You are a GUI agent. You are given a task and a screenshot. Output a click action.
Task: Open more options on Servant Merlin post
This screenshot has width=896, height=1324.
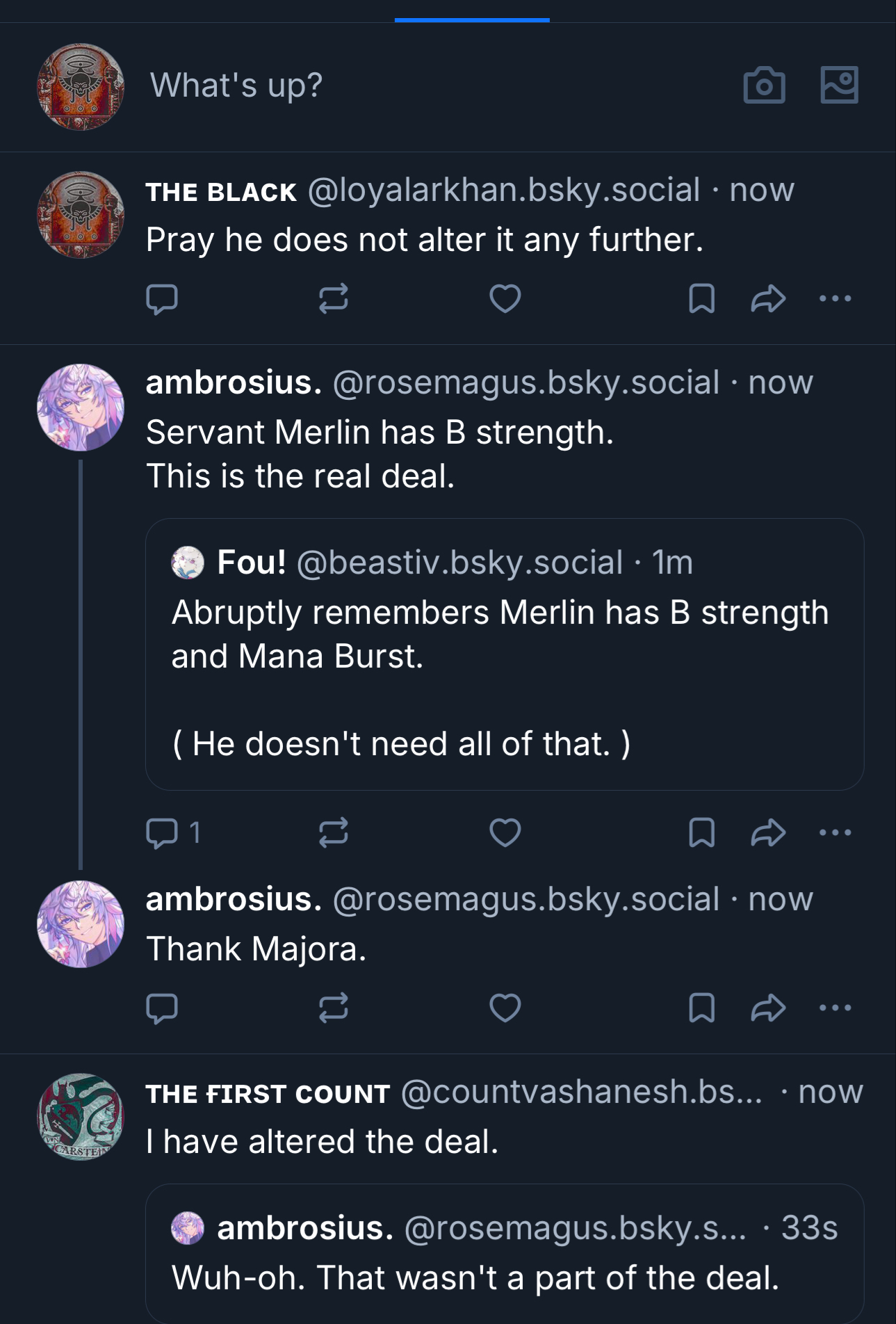[x=835, y=832]
